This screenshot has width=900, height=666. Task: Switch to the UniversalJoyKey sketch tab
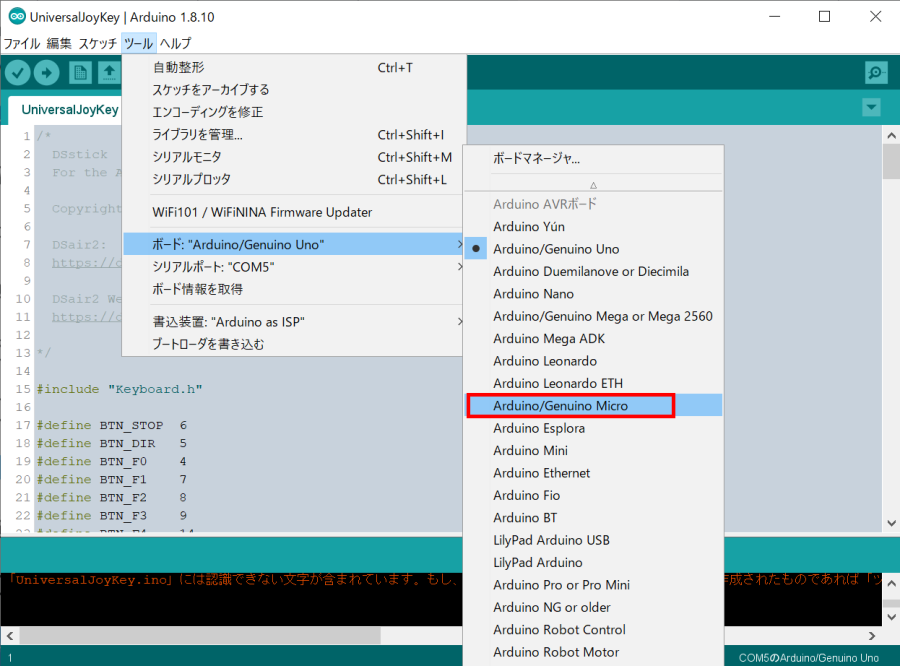point(65,110)
